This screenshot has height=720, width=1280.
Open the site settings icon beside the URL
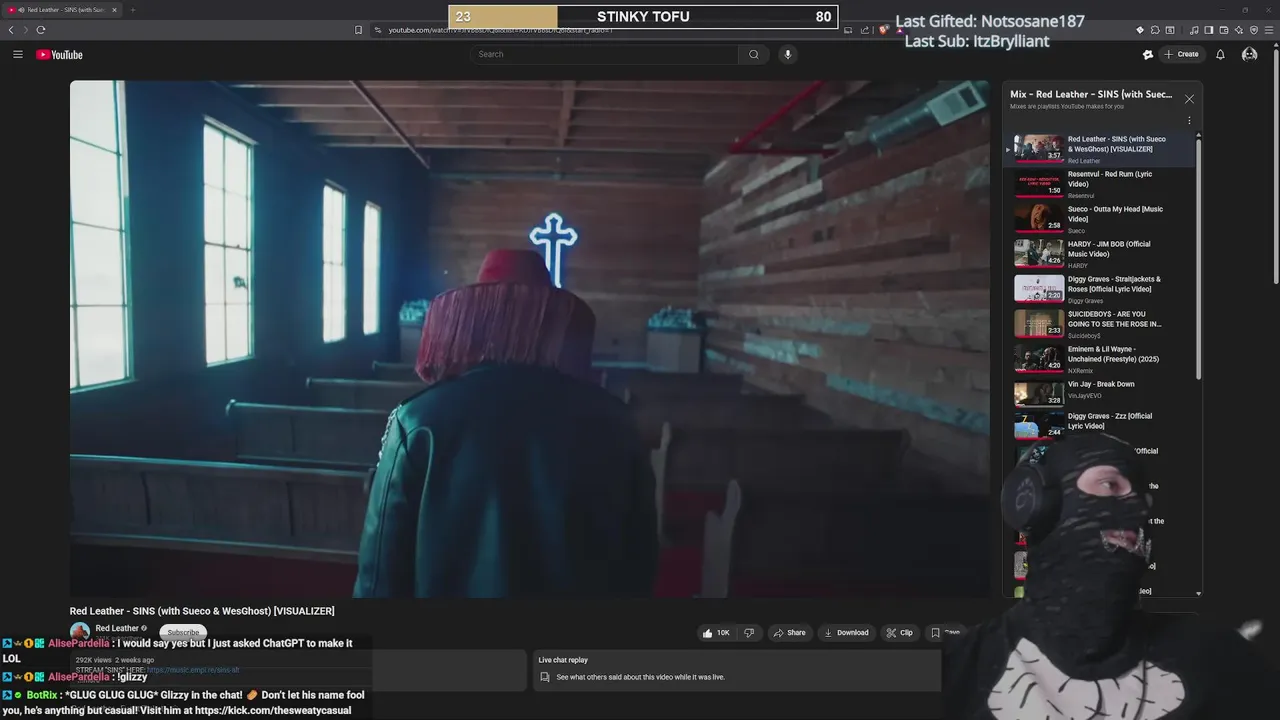pos(378,30)
